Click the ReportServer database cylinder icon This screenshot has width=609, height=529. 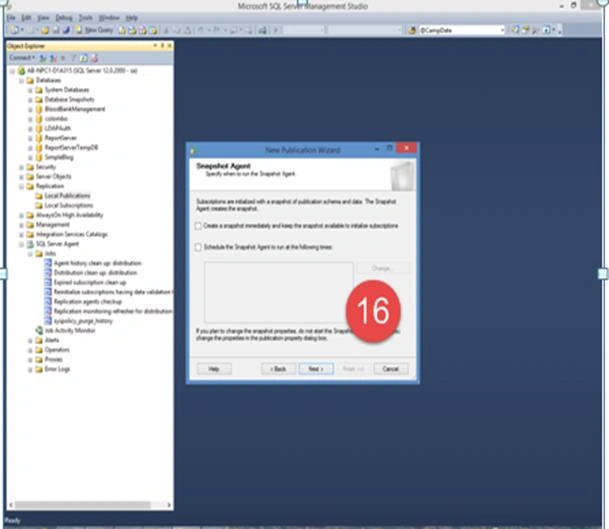tap(39, 138)
